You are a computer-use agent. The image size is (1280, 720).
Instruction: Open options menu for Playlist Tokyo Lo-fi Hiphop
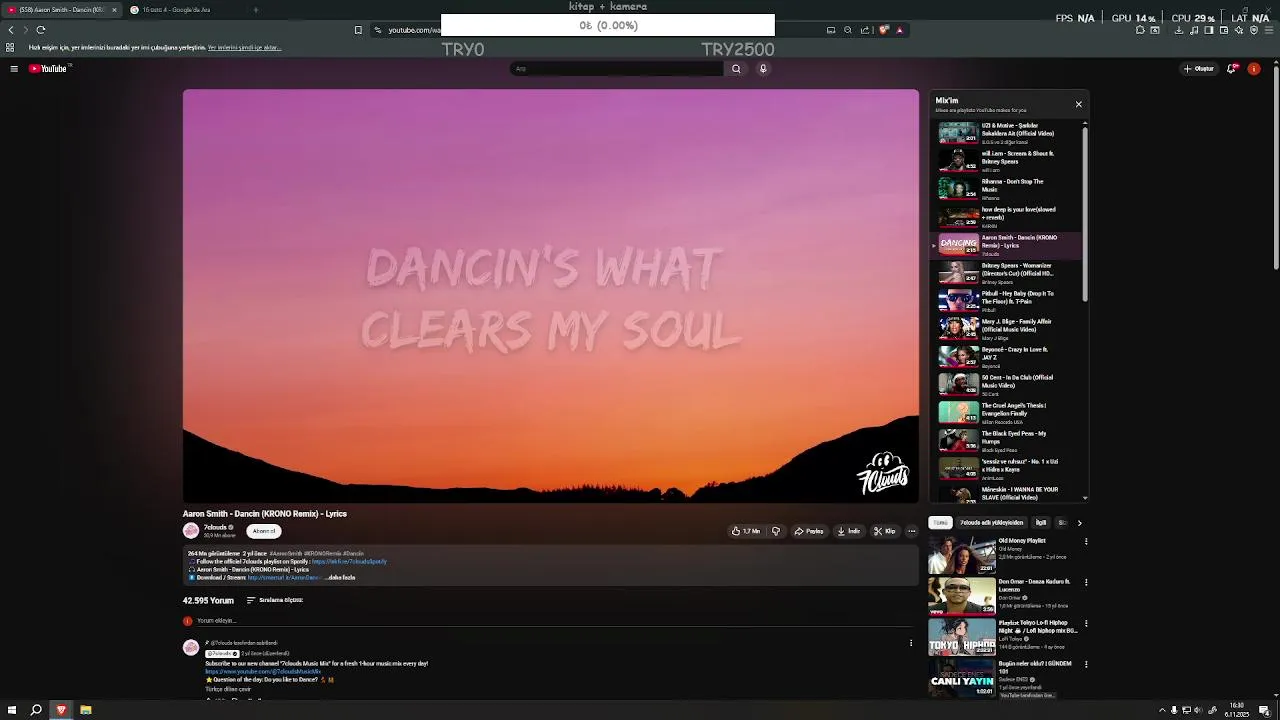pos(1086,624)
